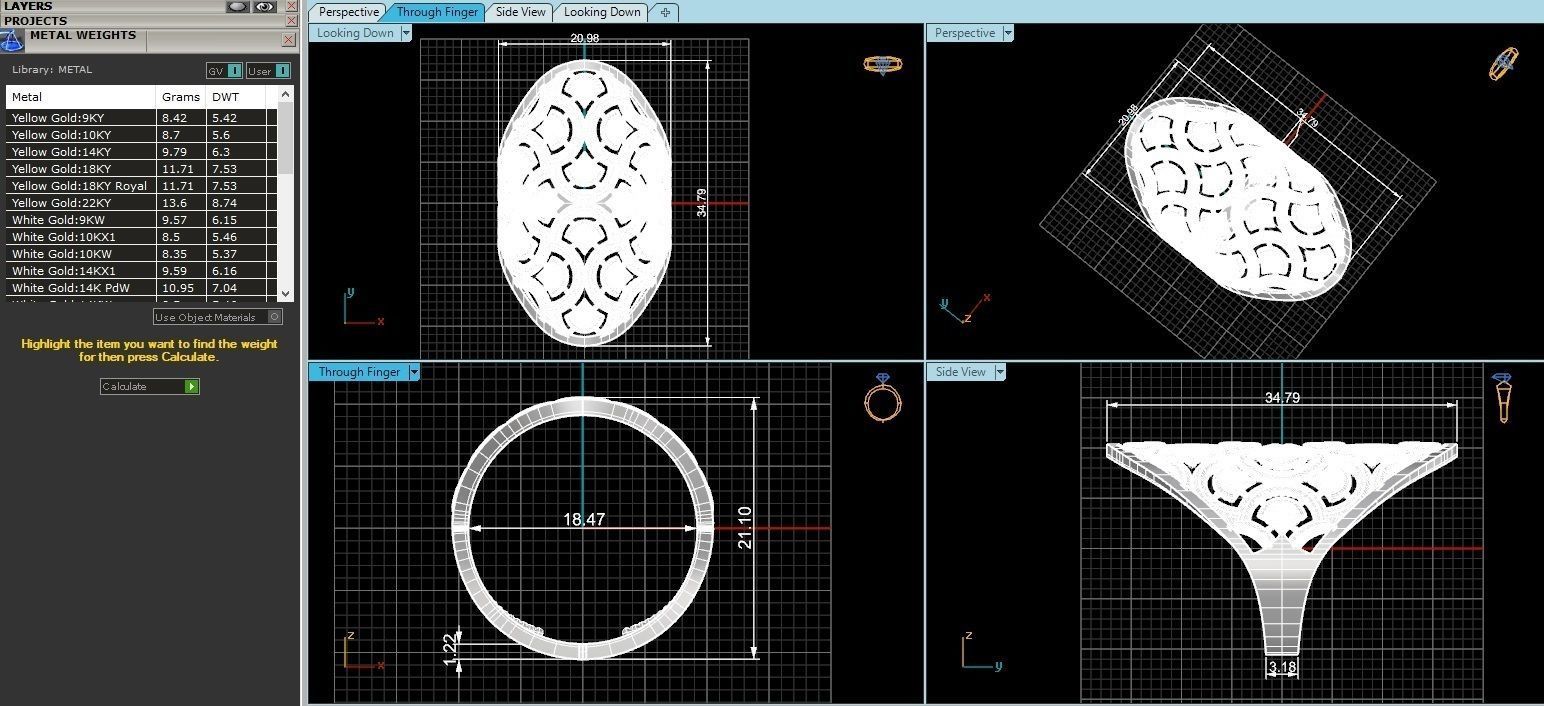This screenshot has height=706, width=1544.
Task: Click the Grams column header
Action: 181,97
